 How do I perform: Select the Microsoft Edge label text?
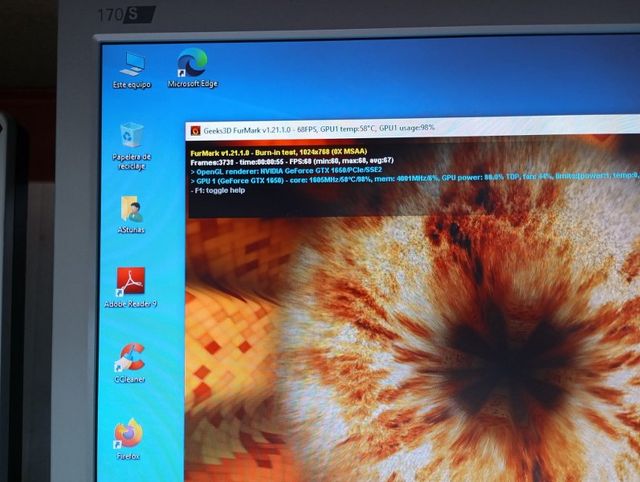pos(193,85)
